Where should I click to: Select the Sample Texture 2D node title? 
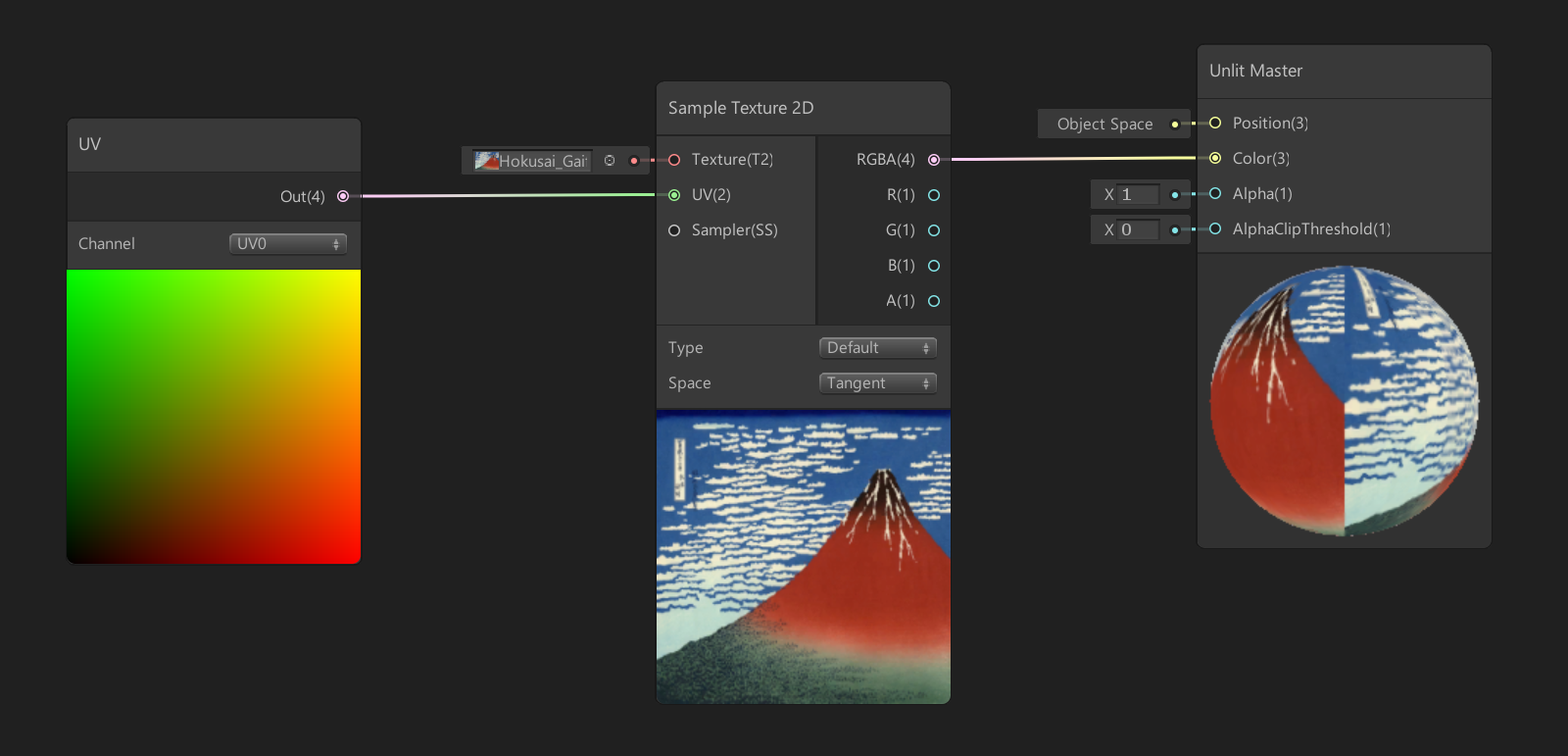741,108
